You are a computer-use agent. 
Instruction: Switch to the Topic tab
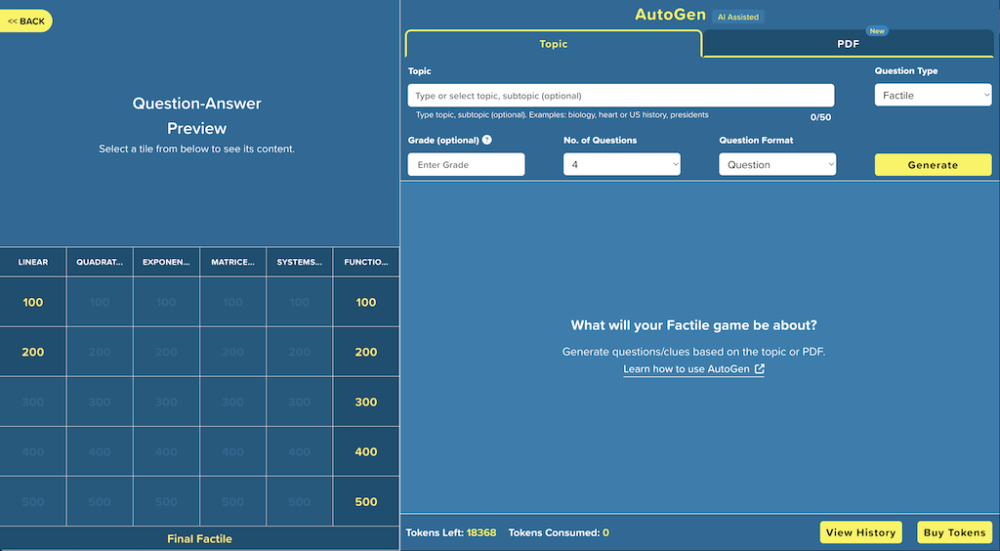click(553, 44)
